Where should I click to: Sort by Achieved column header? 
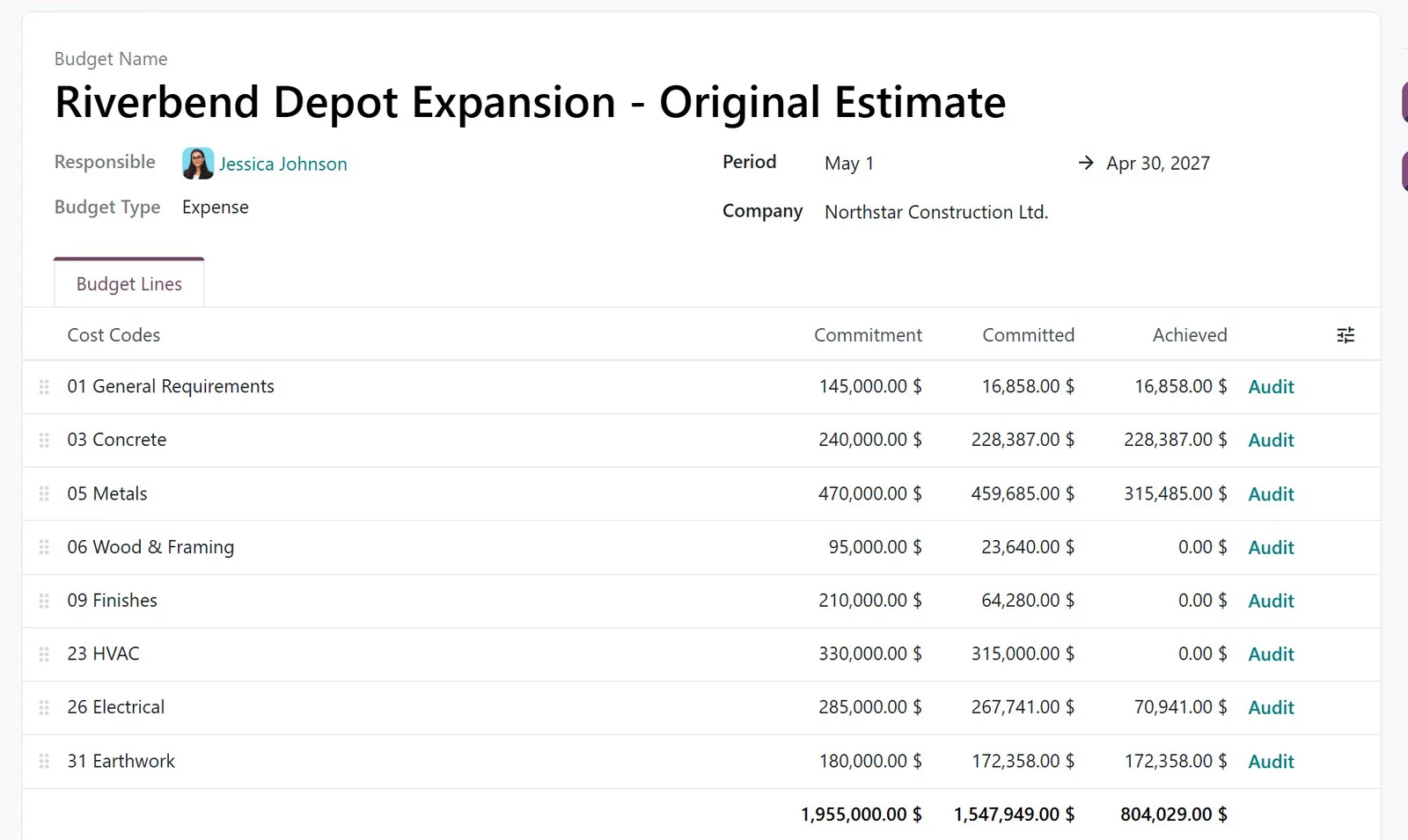1190,335
